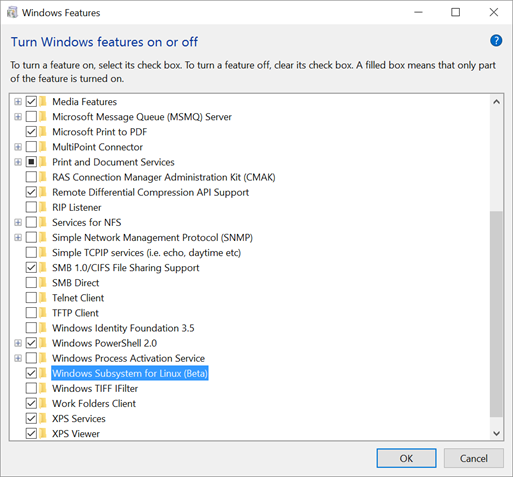Click the XPS Viewer folder icon
The width and height of the screenshot is (513, 477).
[x=43, y=434]
